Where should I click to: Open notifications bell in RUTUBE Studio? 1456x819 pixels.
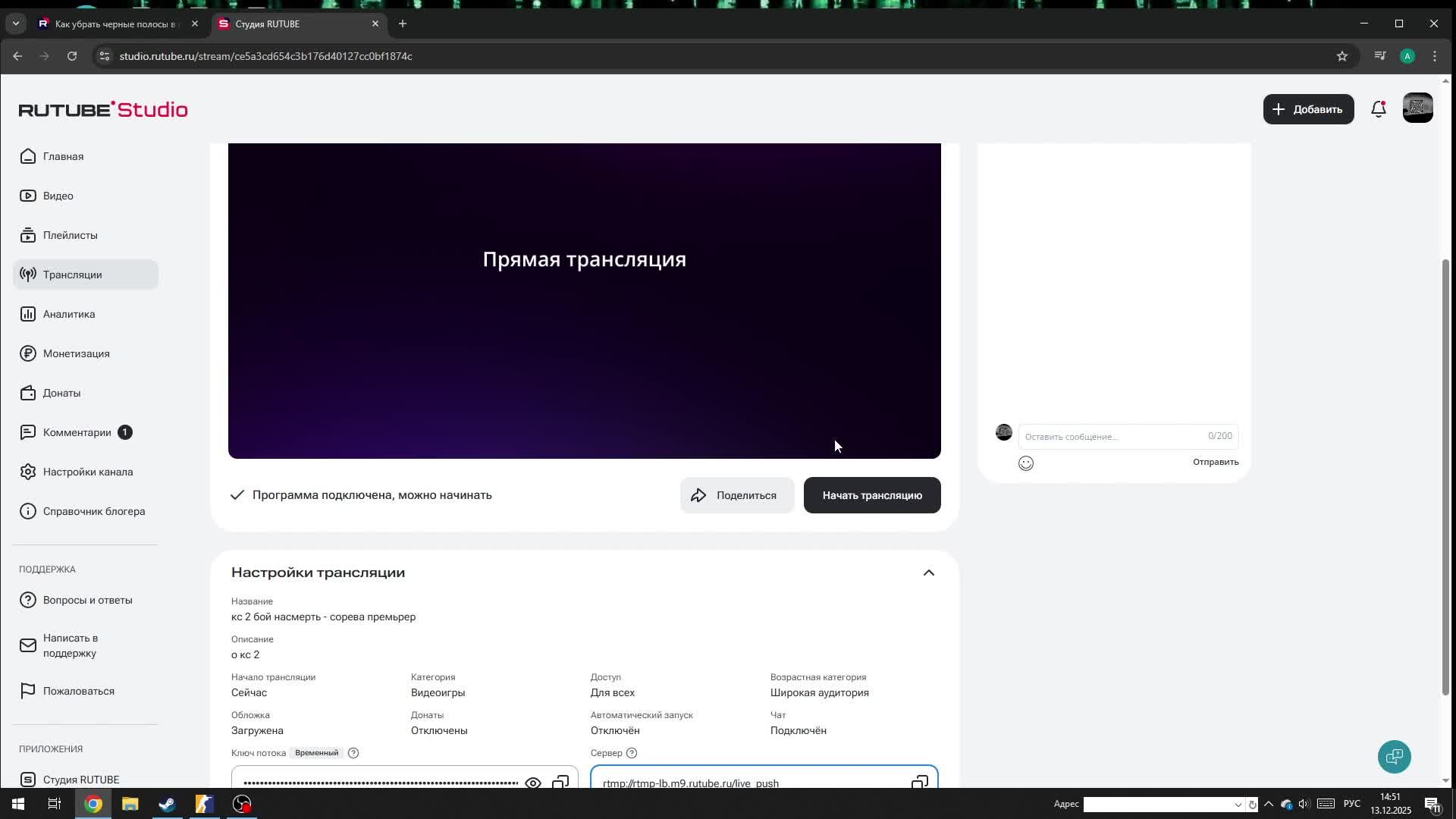coord(1378,108)
